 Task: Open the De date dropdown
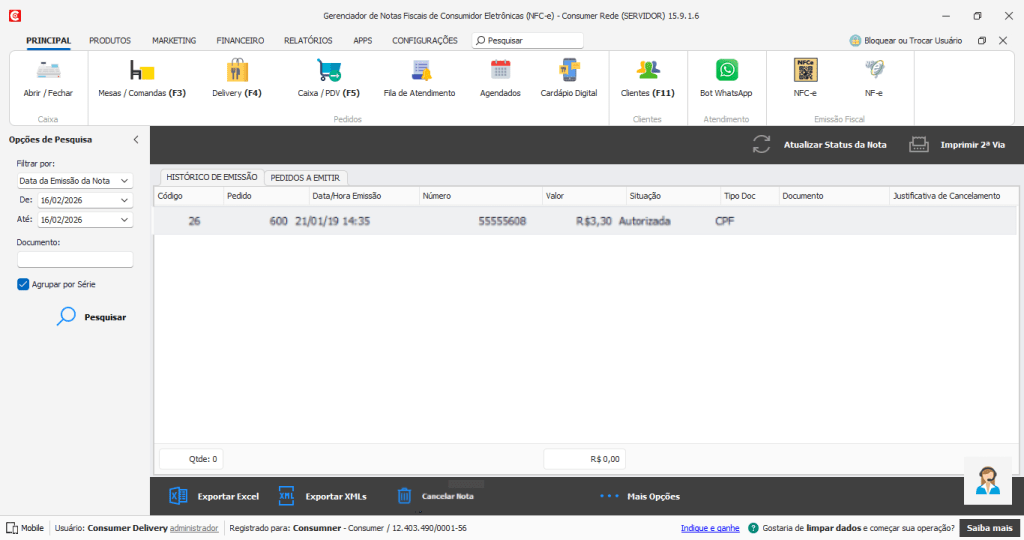124,200
